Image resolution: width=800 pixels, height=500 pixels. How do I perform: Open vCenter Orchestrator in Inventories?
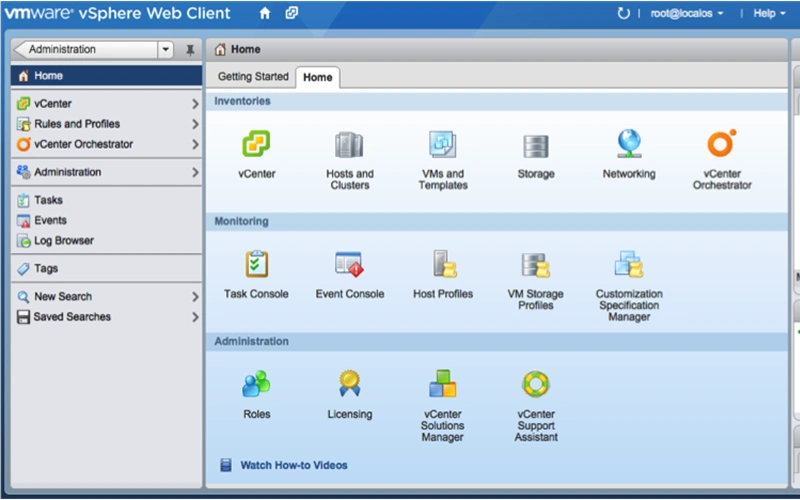point(722,143)
